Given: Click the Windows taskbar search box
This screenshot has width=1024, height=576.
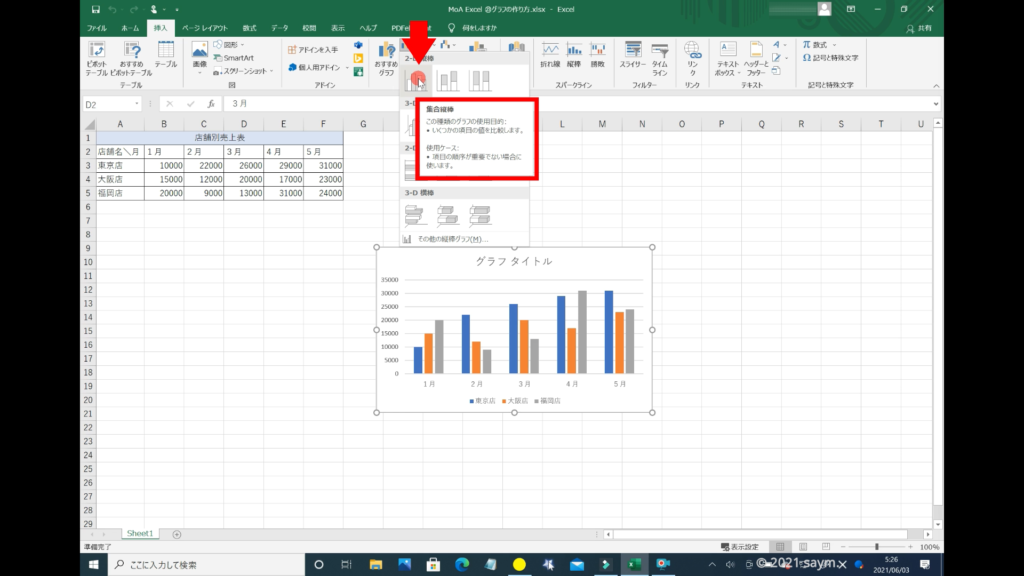Looking at the screenshot, I should (200, 565).
